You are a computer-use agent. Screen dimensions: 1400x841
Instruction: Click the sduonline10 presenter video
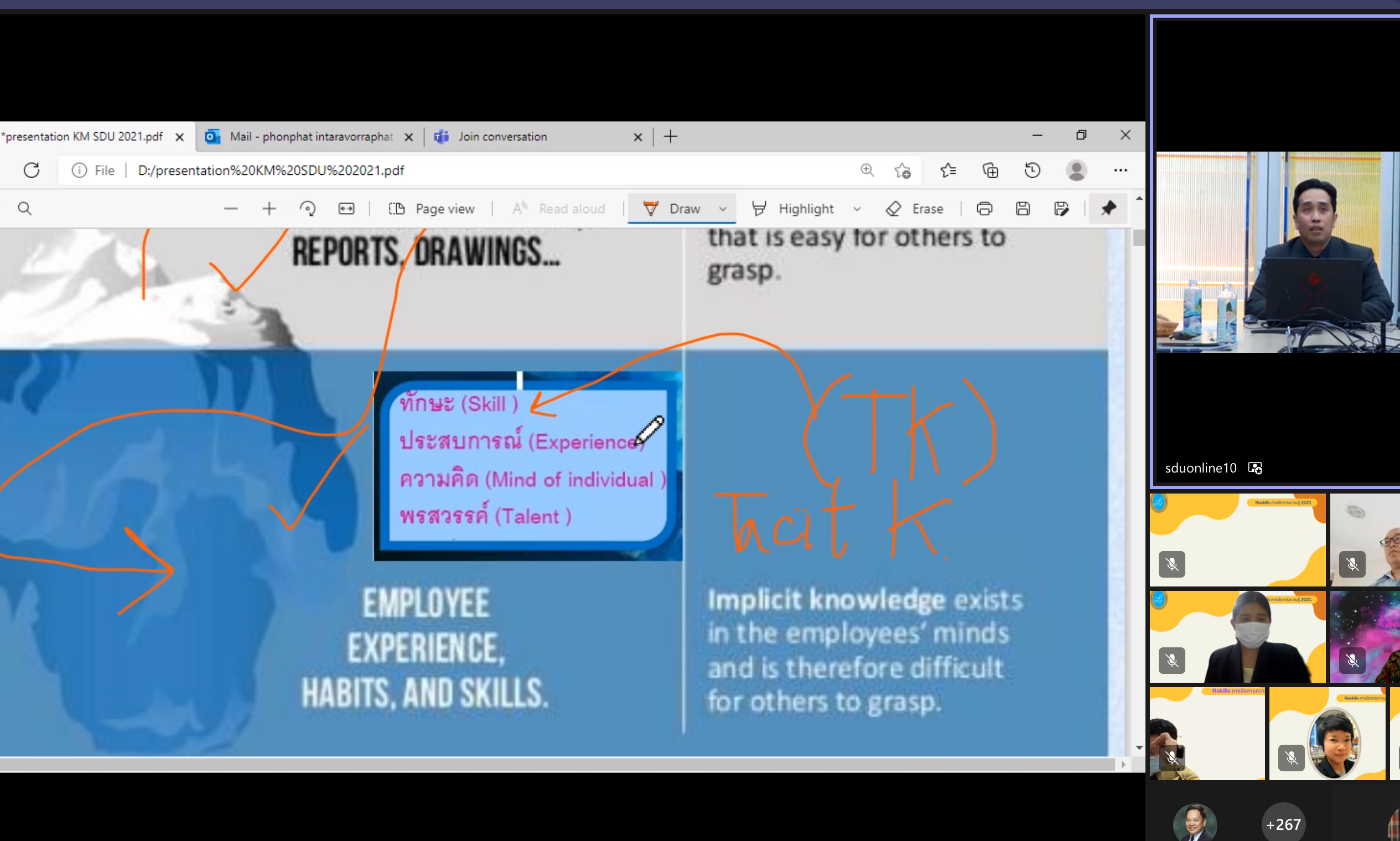coord(1278,252)
